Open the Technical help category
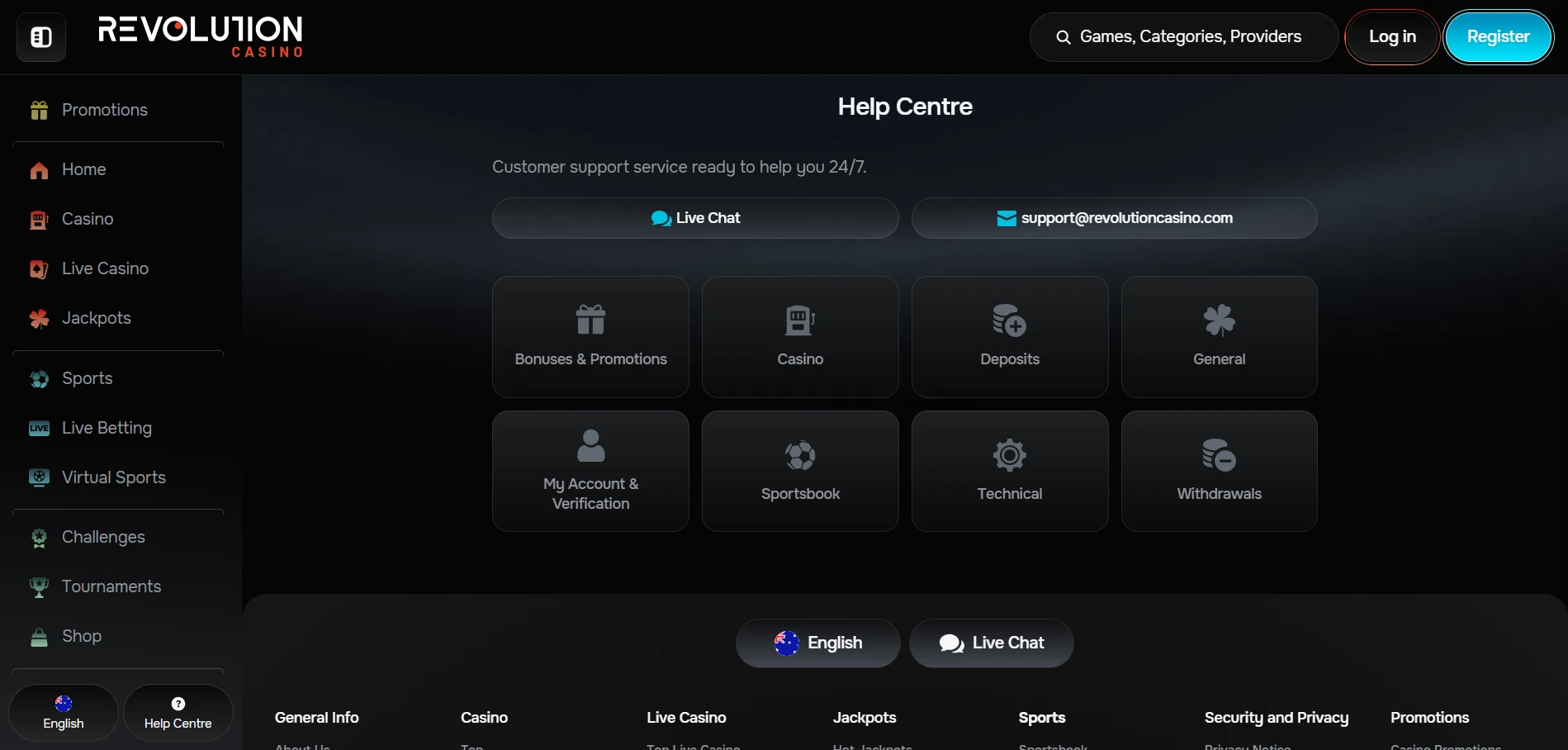The width and height of the screenshot is (1568, 750). tap(1010, 471)
